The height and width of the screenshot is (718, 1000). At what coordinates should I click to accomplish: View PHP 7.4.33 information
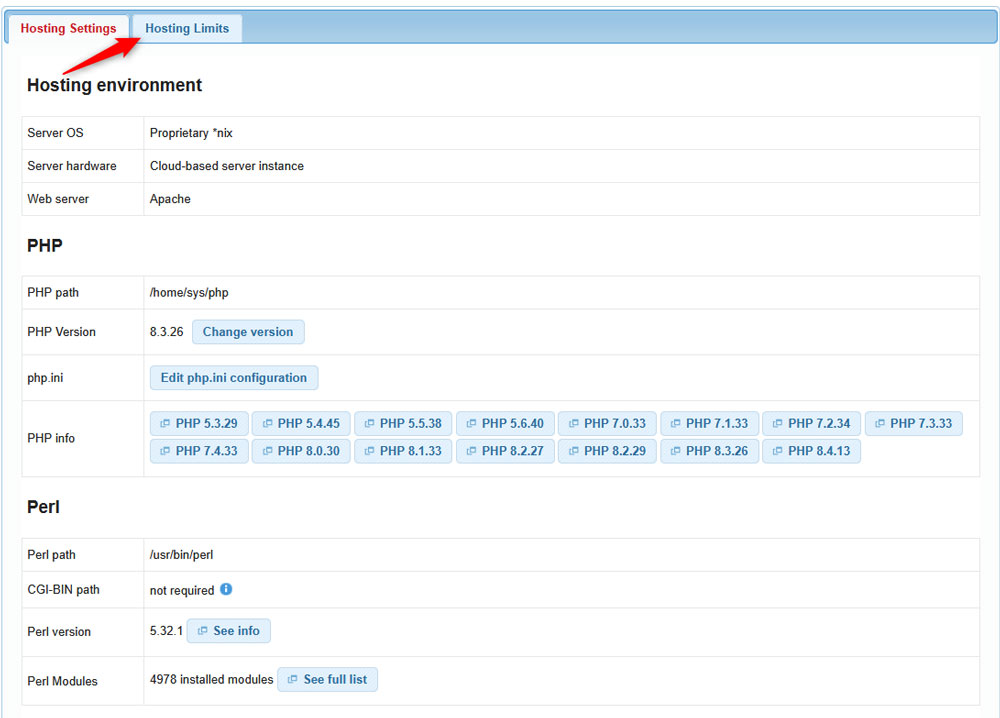(198, 450)
